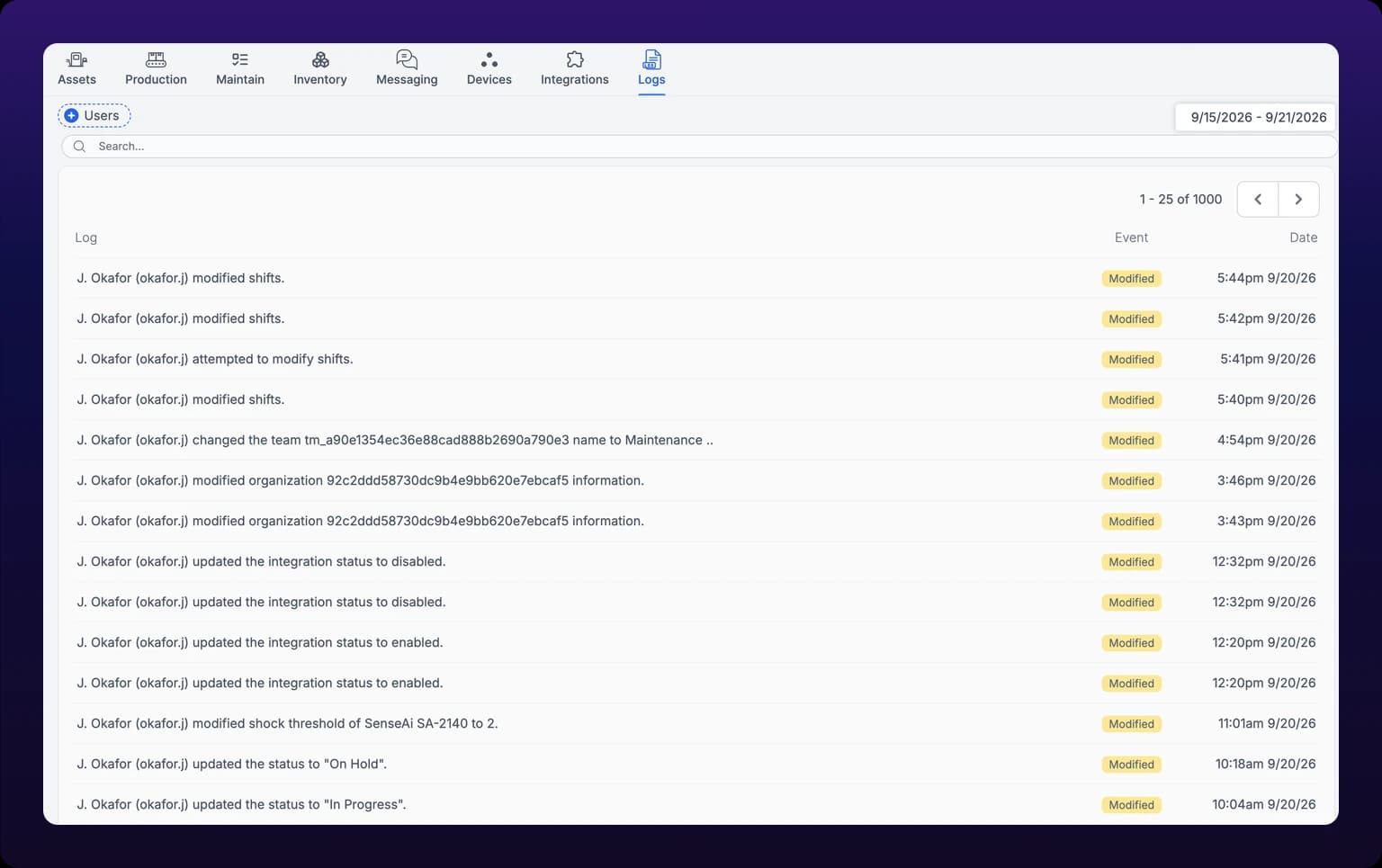Image resolution: width=1382 pixels, height=868 pixels.
Task: Select the Logs document icon
Action: [651, 59]
